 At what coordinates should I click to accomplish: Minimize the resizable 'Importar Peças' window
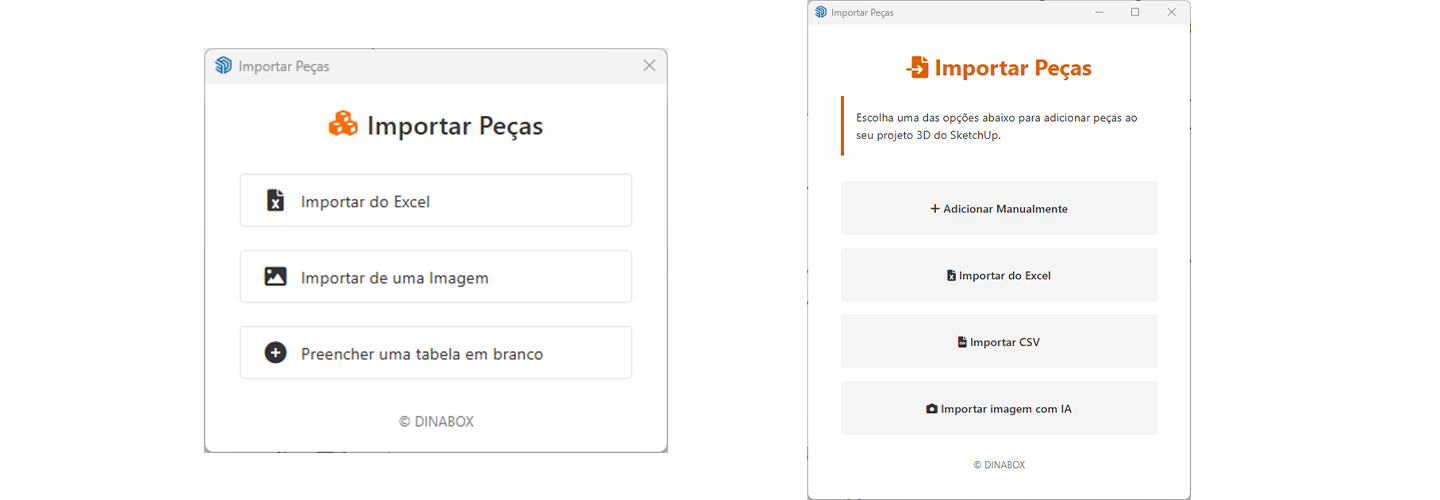pos(1099,12)
